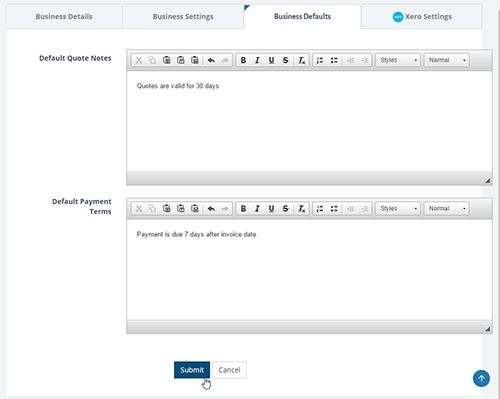Toggle Italic in Quote Notes editor
Viewport: 500px width, 399px height.
[257, 60]
